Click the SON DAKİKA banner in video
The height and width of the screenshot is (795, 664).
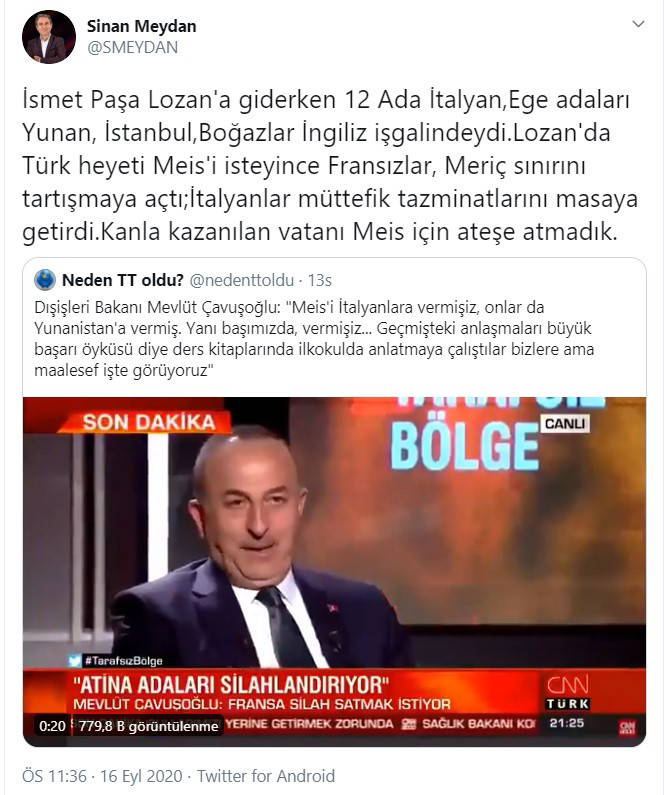click(x=147, y=422)
